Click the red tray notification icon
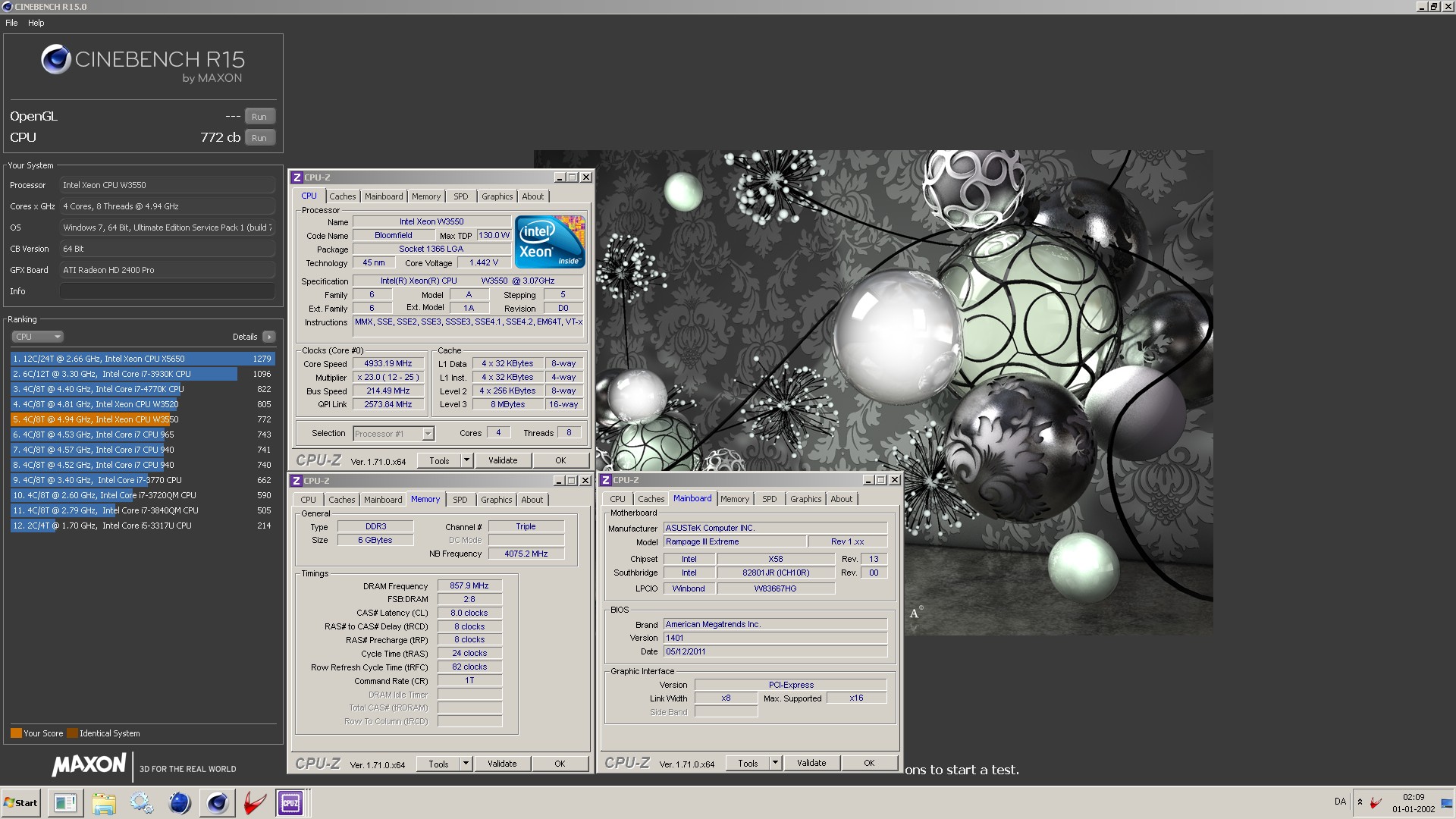The image size is (1456, 819). (x=1376, y=802)
